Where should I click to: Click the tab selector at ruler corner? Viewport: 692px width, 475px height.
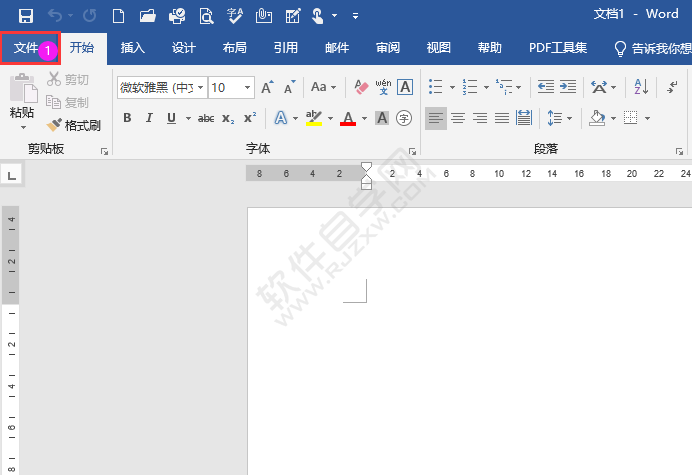coord(11,175)
